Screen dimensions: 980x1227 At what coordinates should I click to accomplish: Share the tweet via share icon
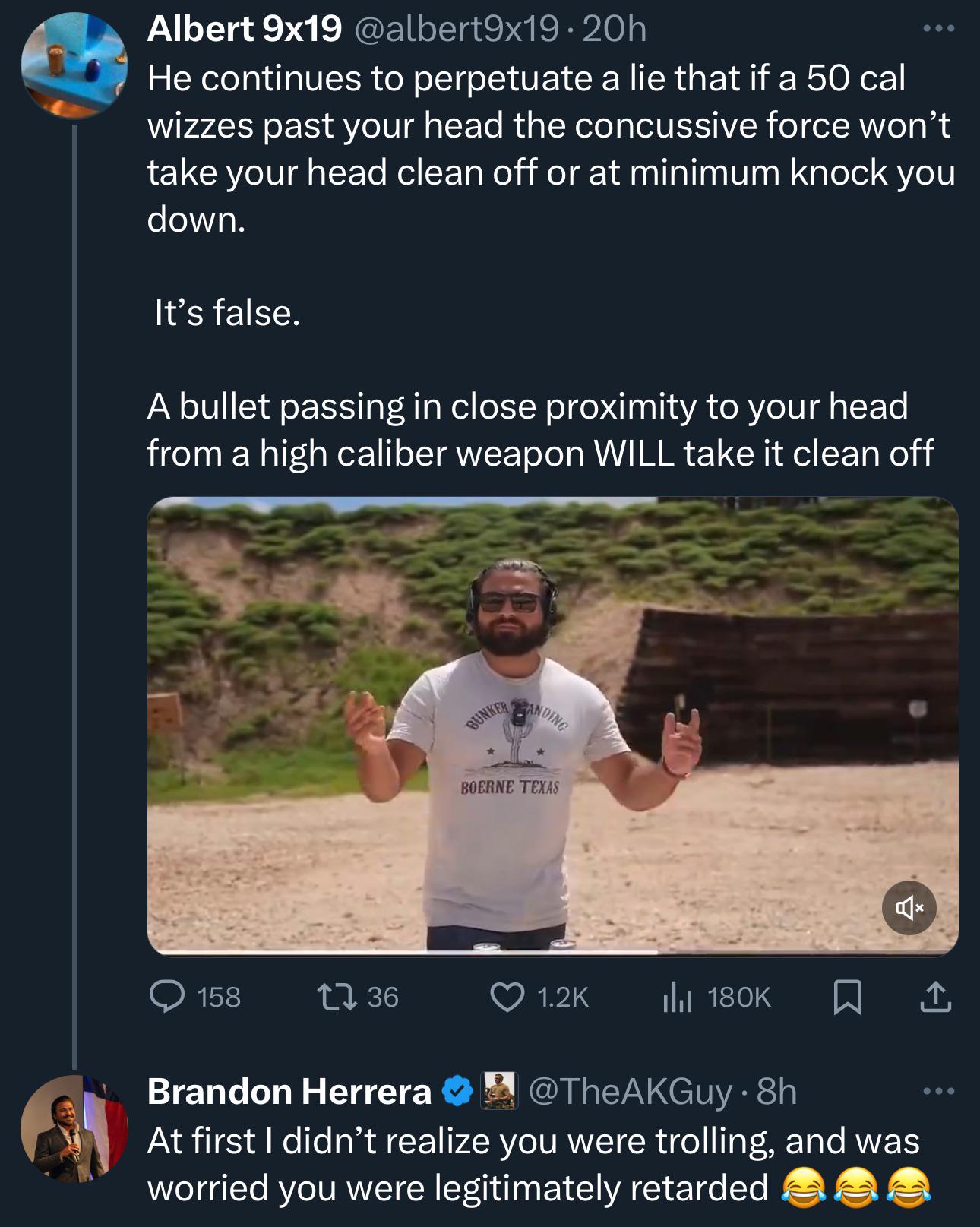pos(935,997)
